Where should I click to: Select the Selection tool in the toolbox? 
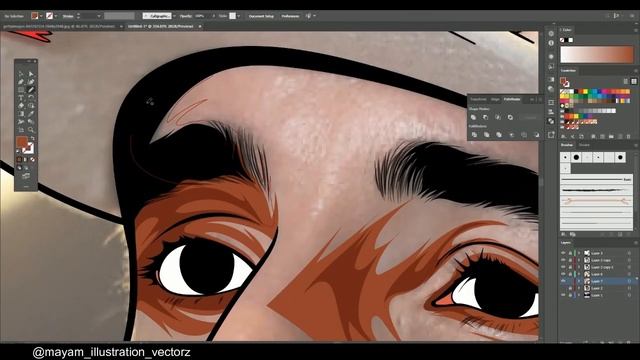(21, 73)
